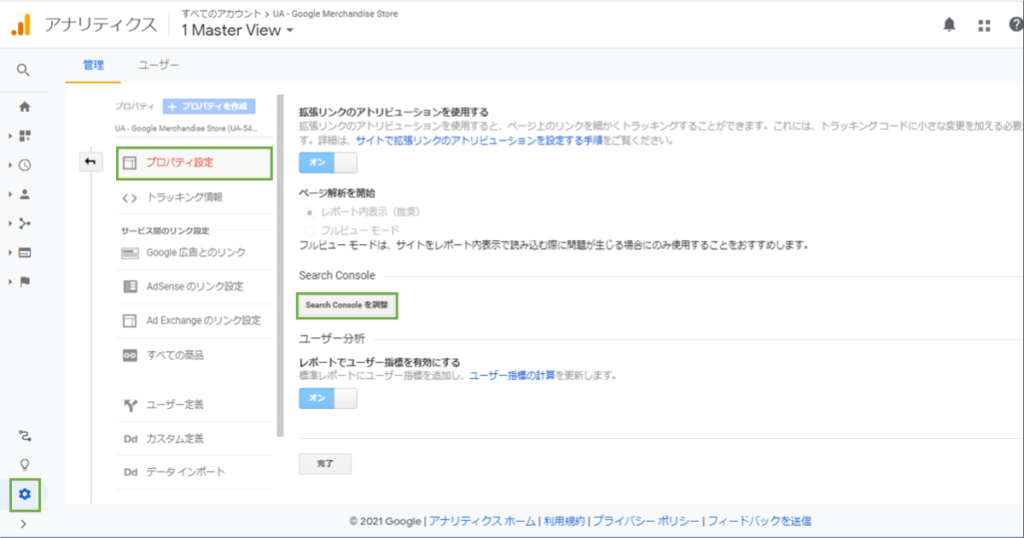Click the ユーザー定義 fork icon
The height and width of the screenshot is (538, 1024).
pyautogui.click(x=130, y=405)
